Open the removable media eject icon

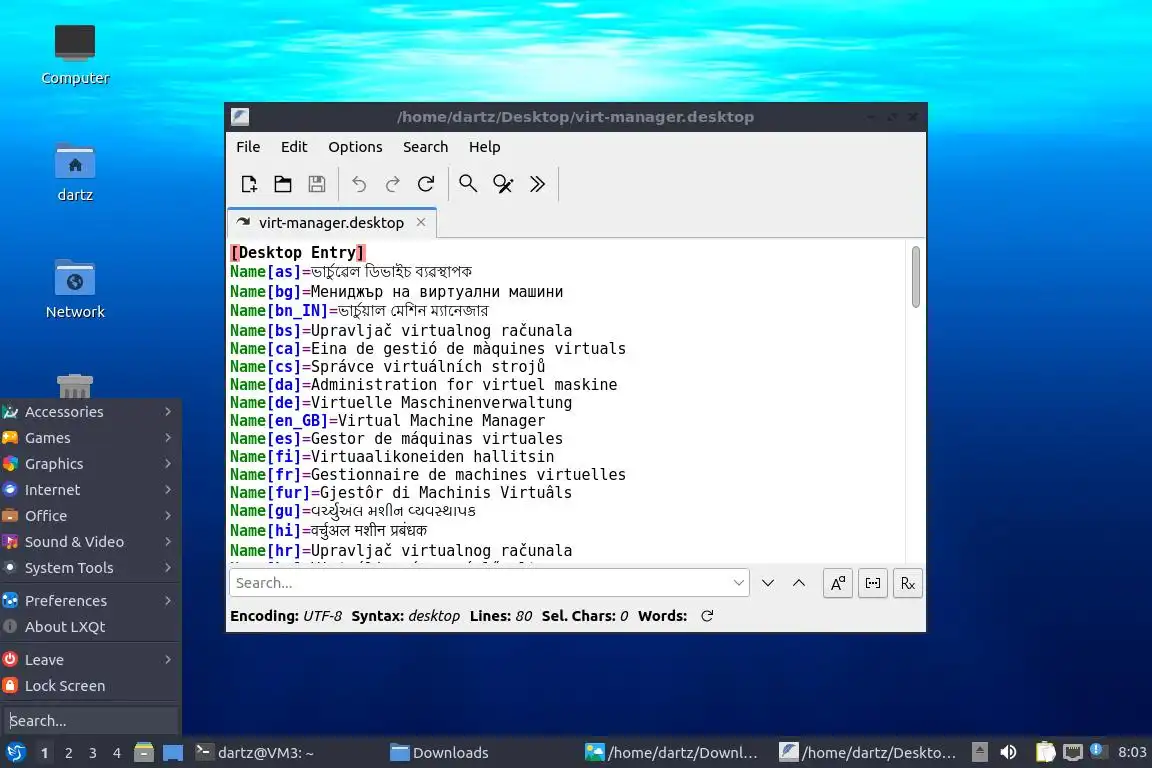point(979,752)
